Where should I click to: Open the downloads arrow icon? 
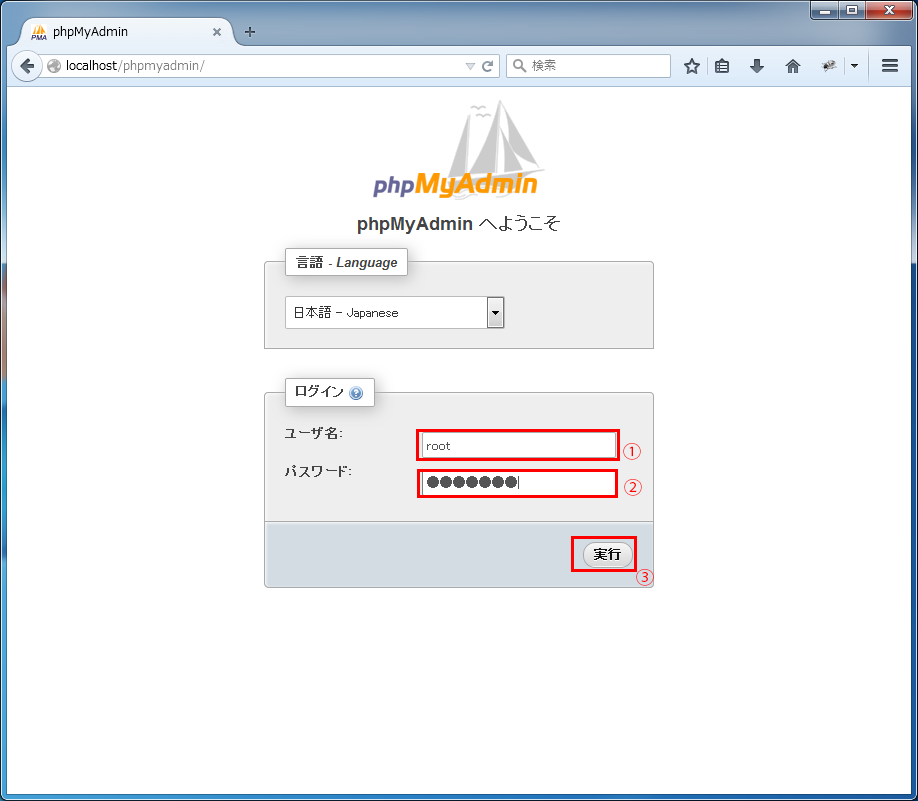pyautogui.click(x=757, y=66)
